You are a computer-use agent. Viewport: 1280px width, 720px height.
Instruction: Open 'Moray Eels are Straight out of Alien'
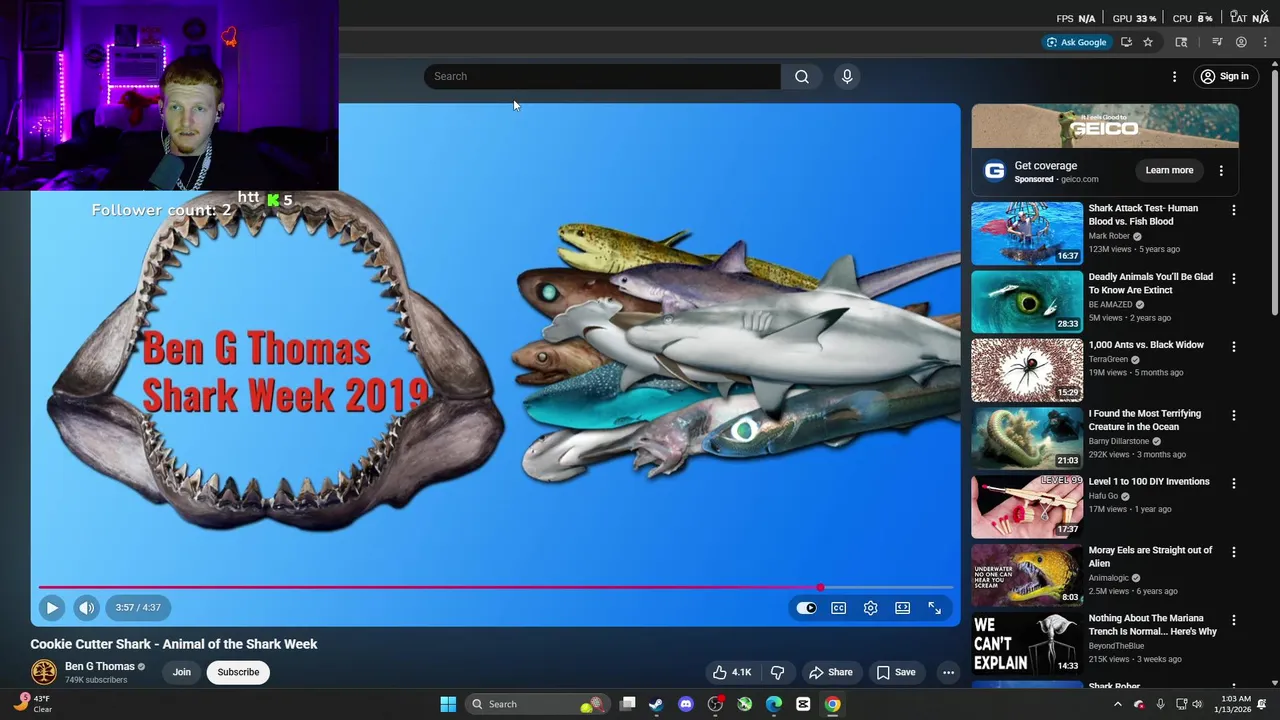1150,557
